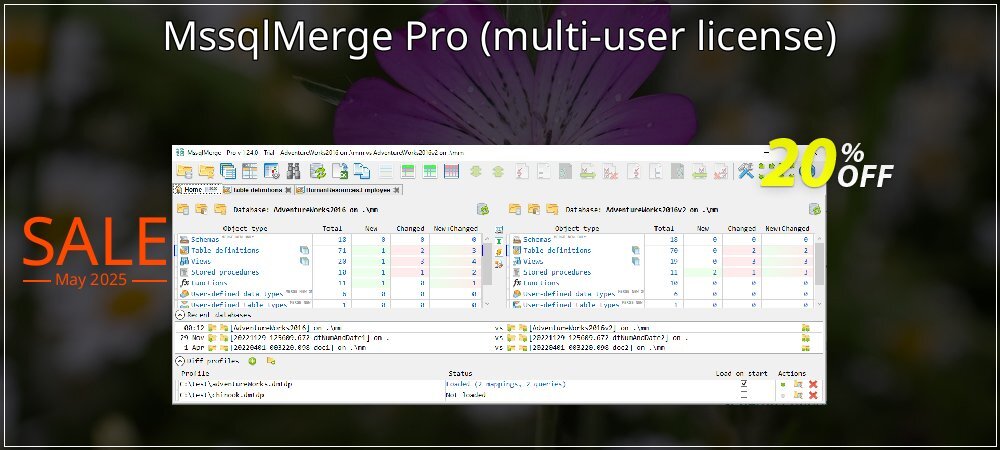Screen dimensions: 1000x450
Task: Click the export to Excel icon
Action: click(340, 171)
